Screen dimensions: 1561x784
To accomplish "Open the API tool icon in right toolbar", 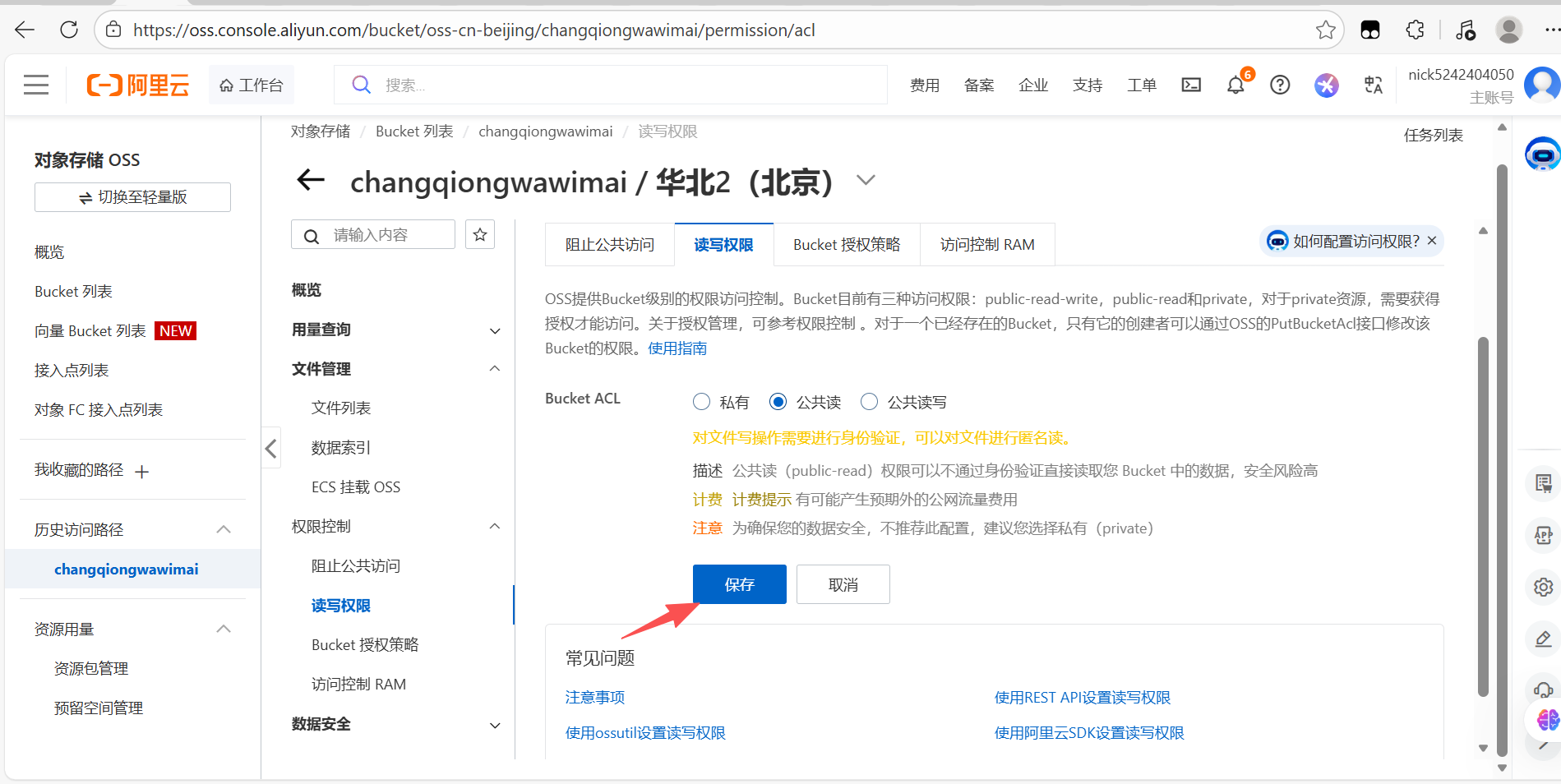I will (x=1543, y=536).
